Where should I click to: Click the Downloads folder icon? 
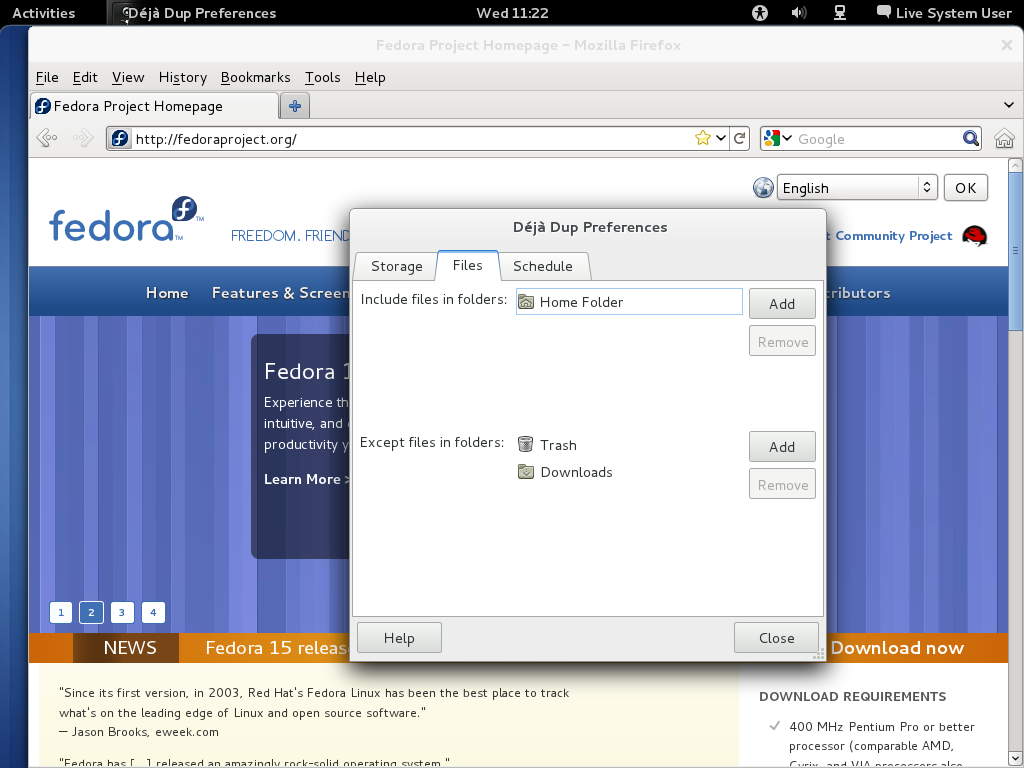pyautogui.click(x=526, y=472)
